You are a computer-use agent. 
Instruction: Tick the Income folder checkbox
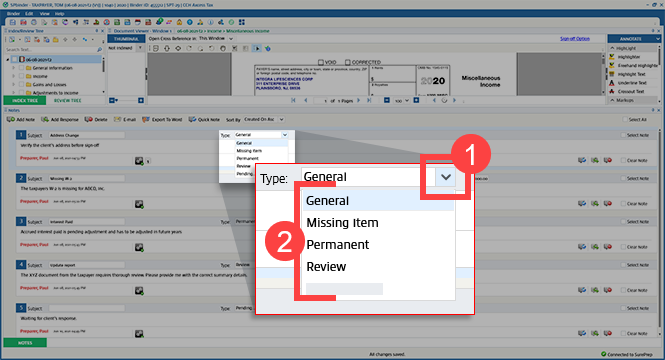pyautogui.click(x=21, y=76)
